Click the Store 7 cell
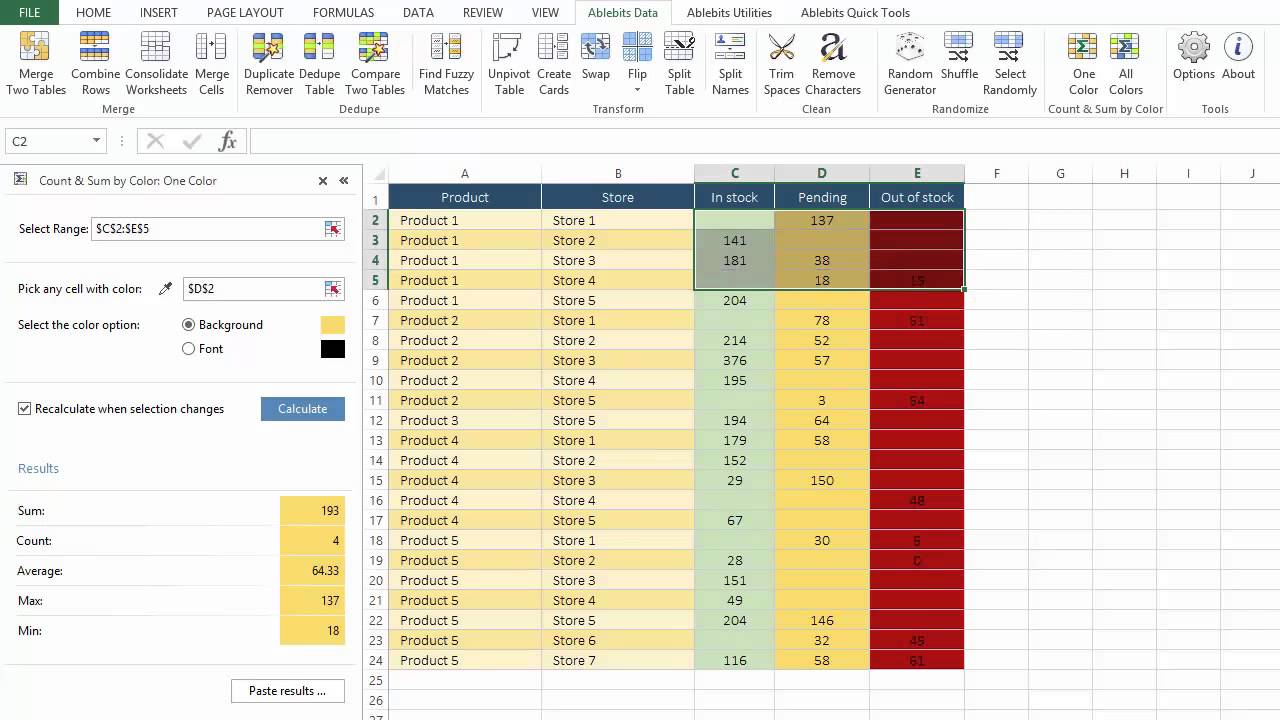The image size is (1280, 720). coord(618,660)
